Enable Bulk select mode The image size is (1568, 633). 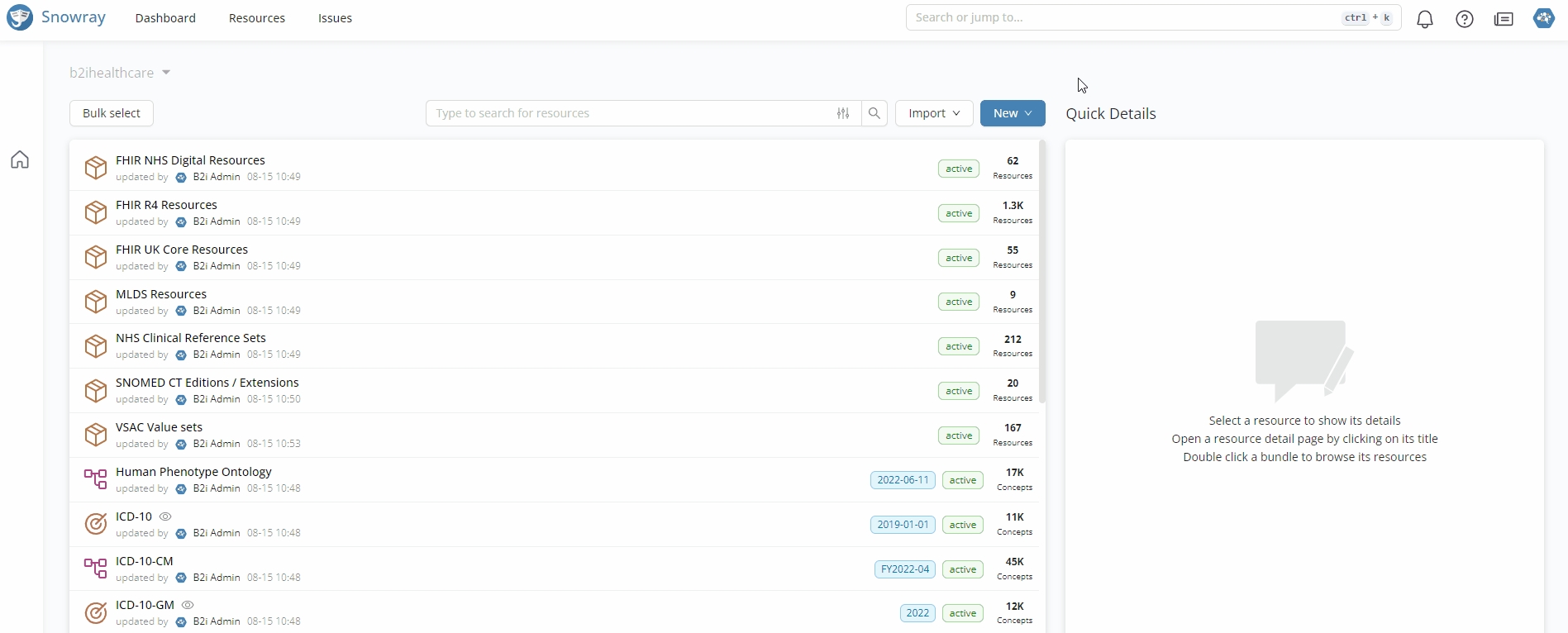point(112,113)
